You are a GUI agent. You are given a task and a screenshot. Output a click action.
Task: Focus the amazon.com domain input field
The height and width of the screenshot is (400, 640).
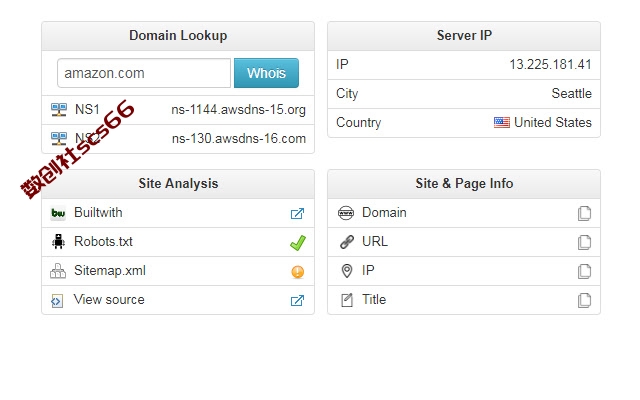(144, 73)
